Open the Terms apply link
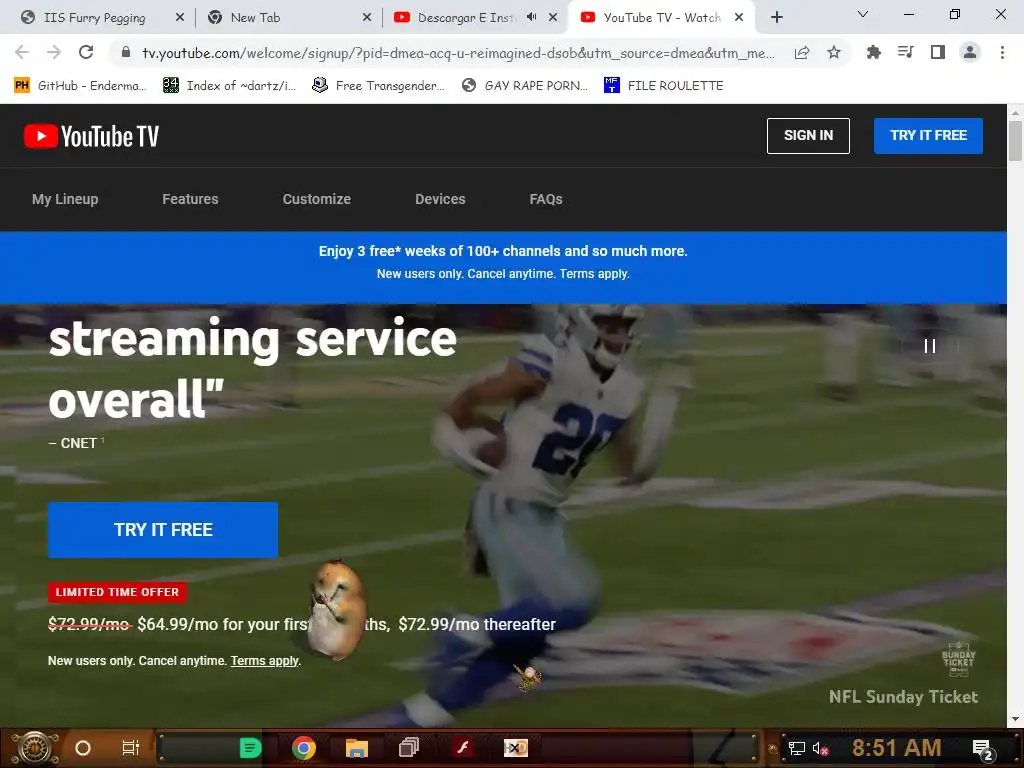Viewport: 1024px width, 768px height. tap(264, 661)
